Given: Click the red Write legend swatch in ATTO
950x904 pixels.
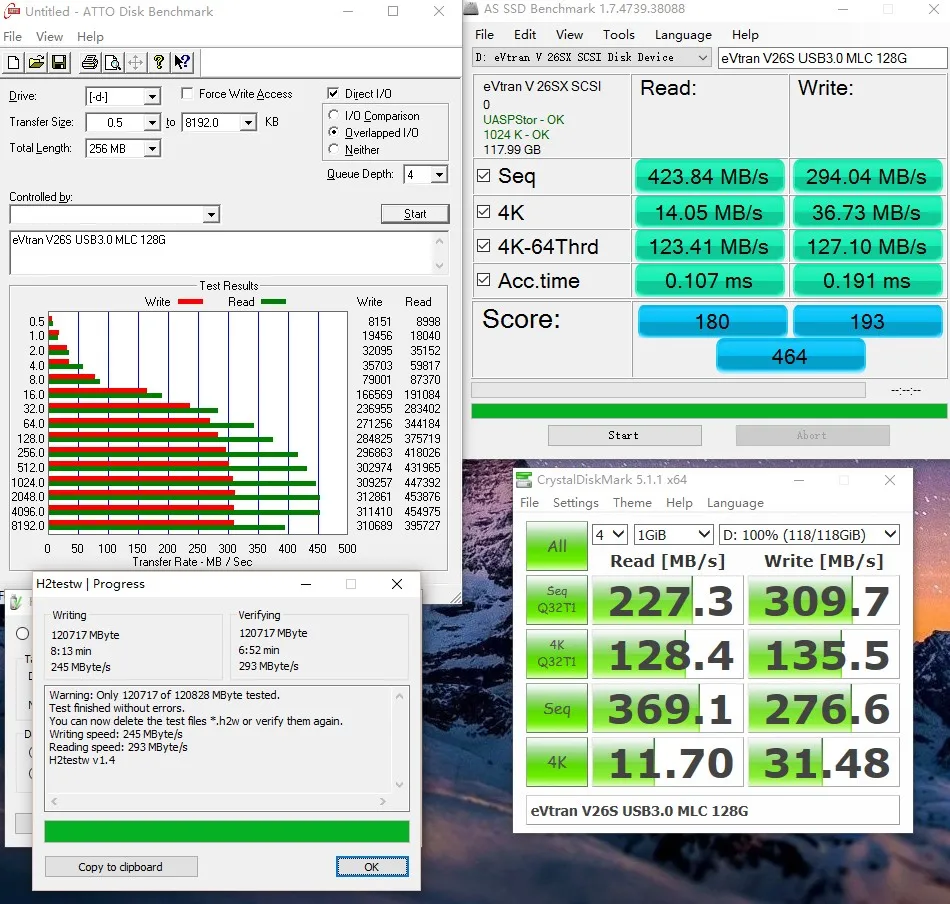Looking at the screenshot, I should pyautogui.click(x=190, y=301).
